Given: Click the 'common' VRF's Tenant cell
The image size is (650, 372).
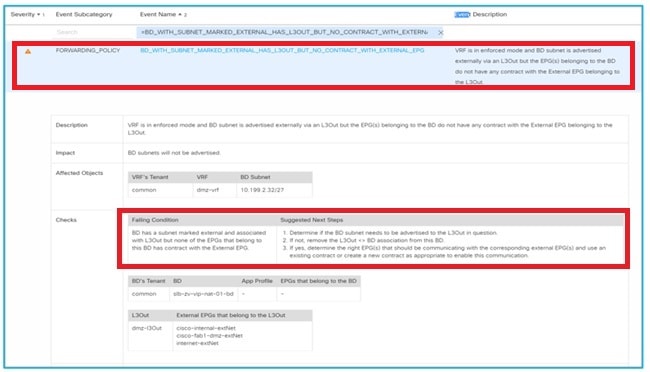Looking at the screenshot, I should click(144, 190).
